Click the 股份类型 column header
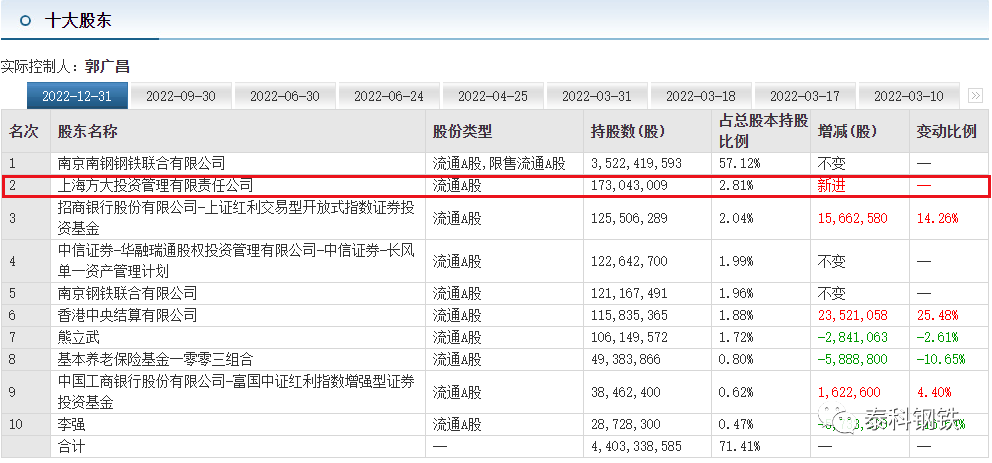Viewport: 992px width, 463px height. [x=462, y=132]
